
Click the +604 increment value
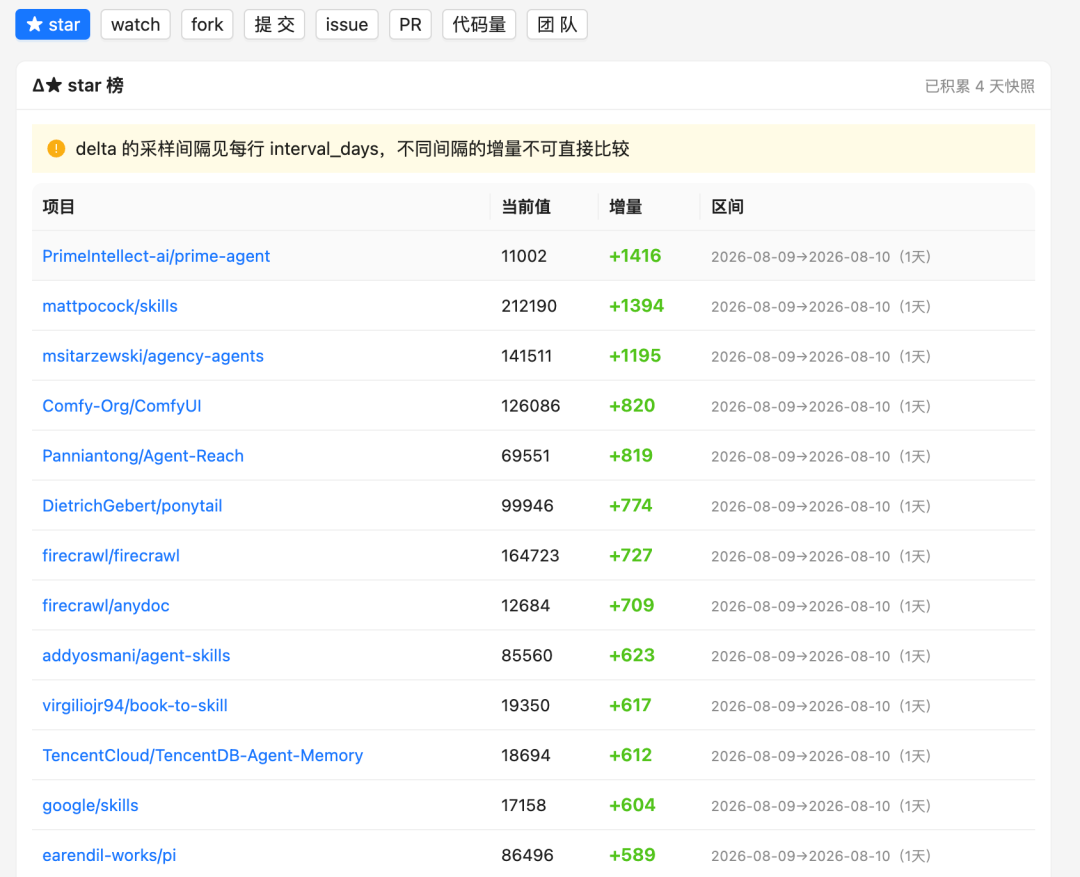632,805
